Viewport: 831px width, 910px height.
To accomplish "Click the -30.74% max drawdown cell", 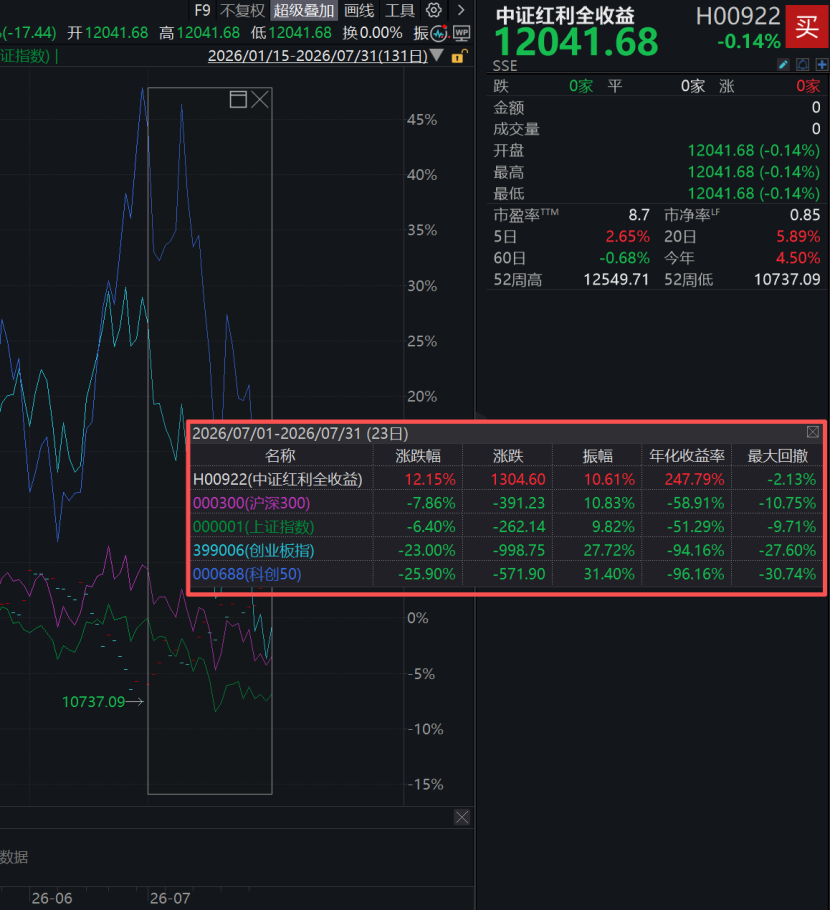I will pyautogui.click(x=787, y=574).
